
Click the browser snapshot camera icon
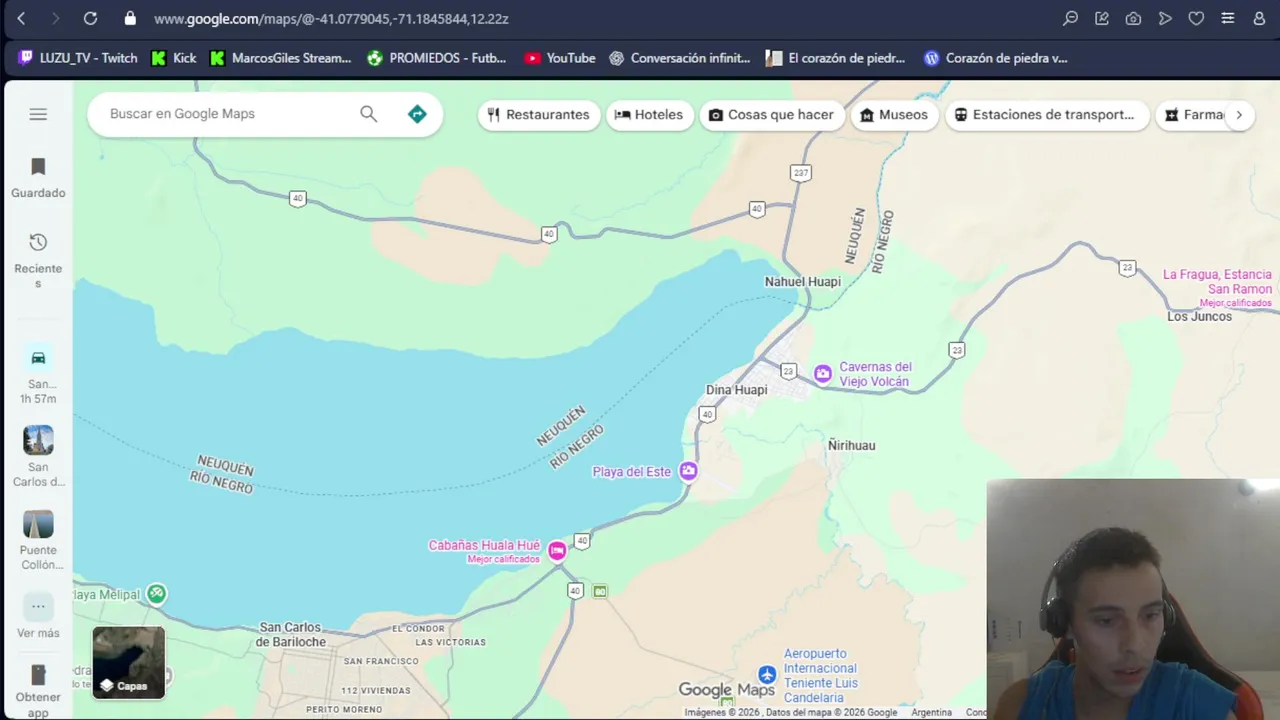tap(1133, 18)
